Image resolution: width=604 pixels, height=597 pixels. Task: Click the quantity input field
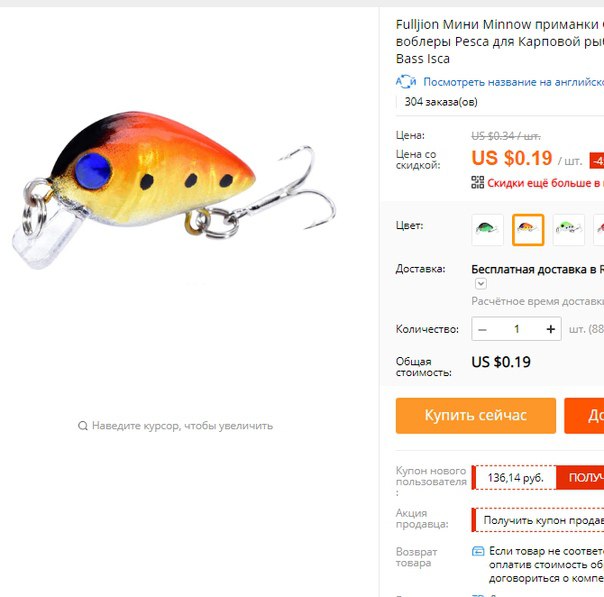[516, 329]
